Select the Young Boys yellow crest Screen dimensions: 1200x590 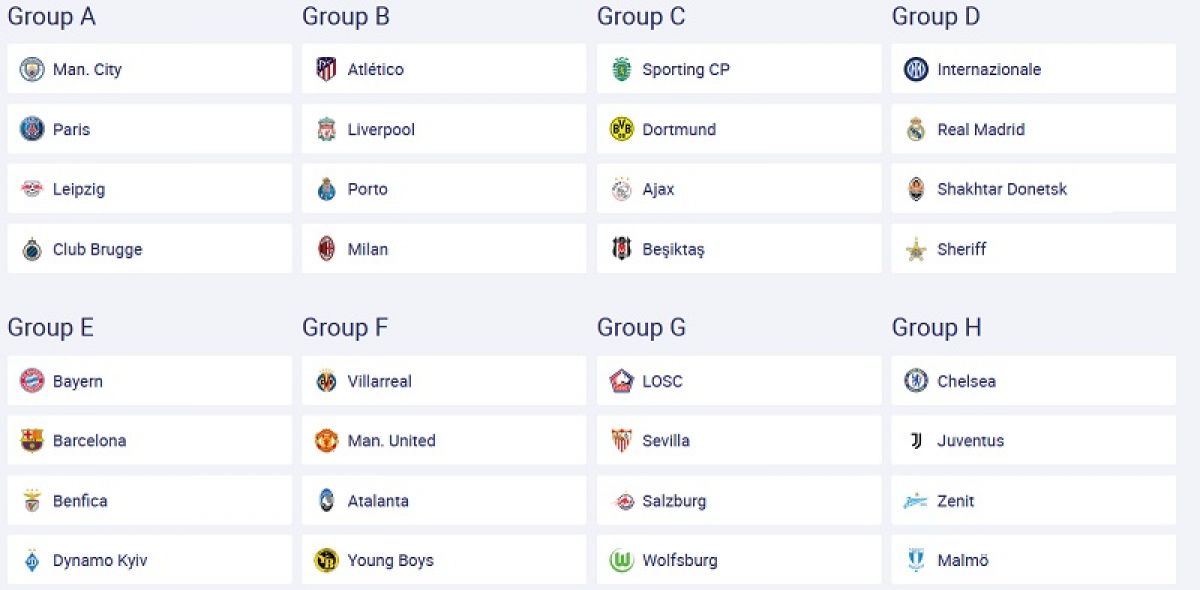click(x=327, y=561)
